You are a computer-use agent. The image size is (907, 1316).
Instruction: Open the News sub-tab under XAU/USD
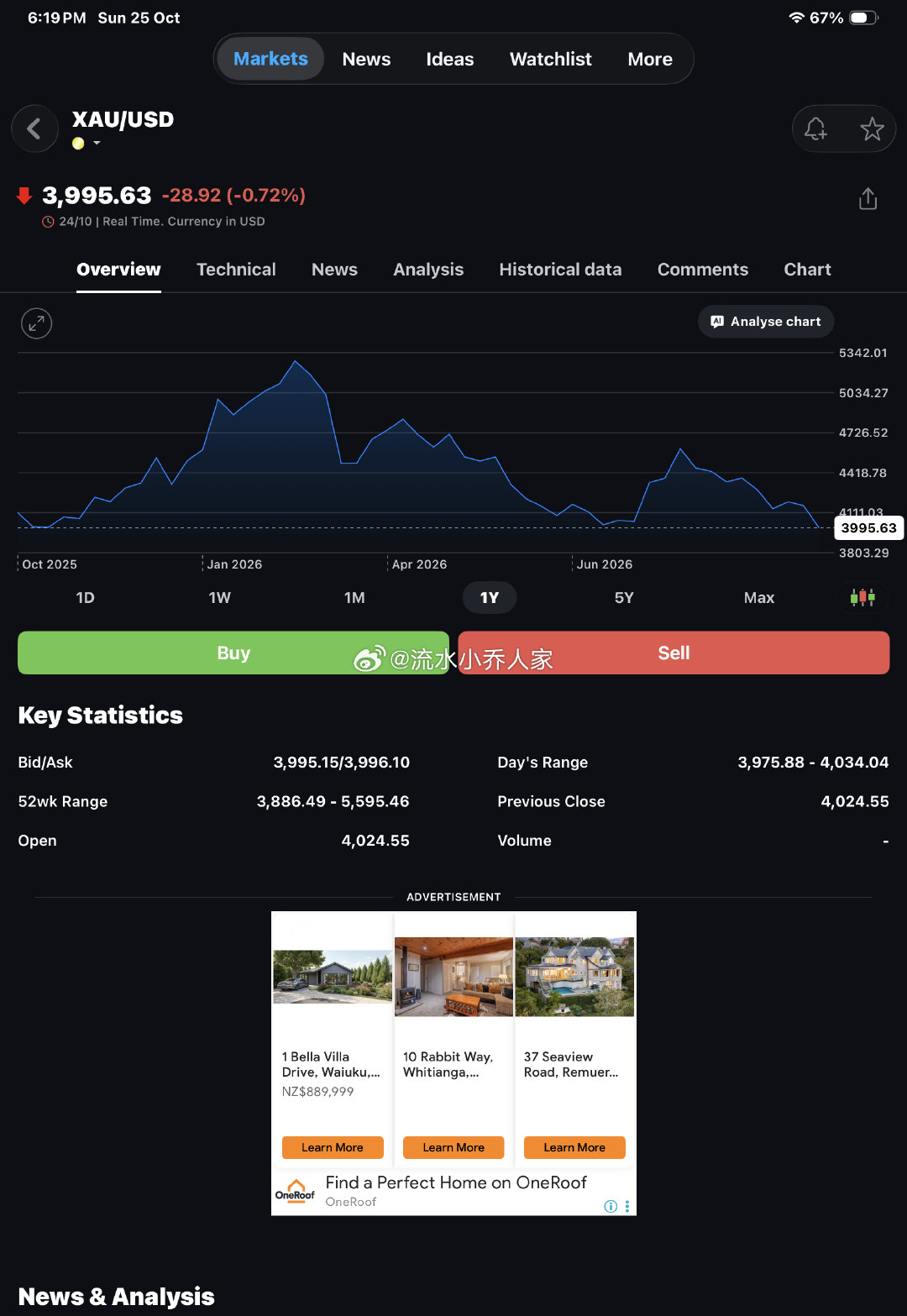point(334,270)
